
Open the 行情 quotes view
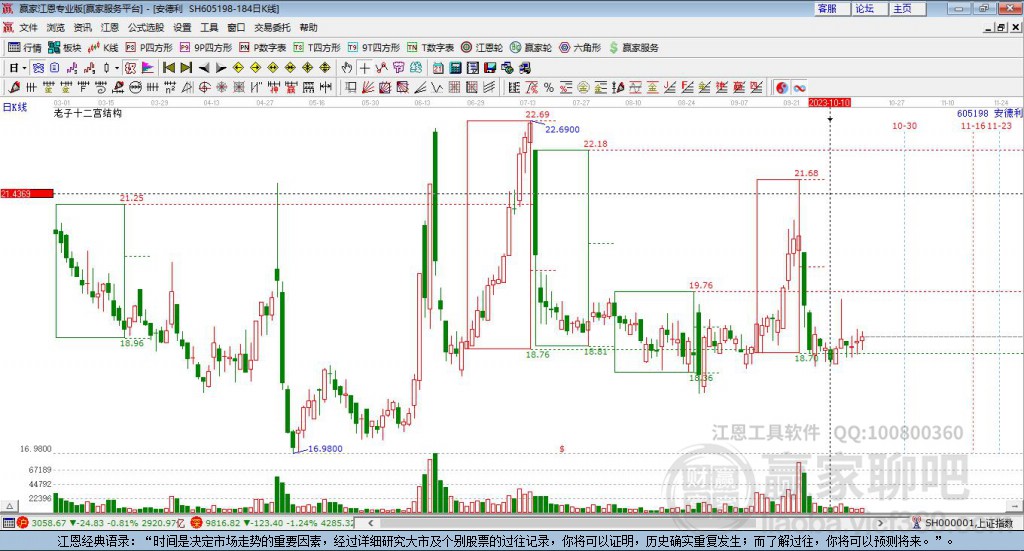click(x=24, y=48)
